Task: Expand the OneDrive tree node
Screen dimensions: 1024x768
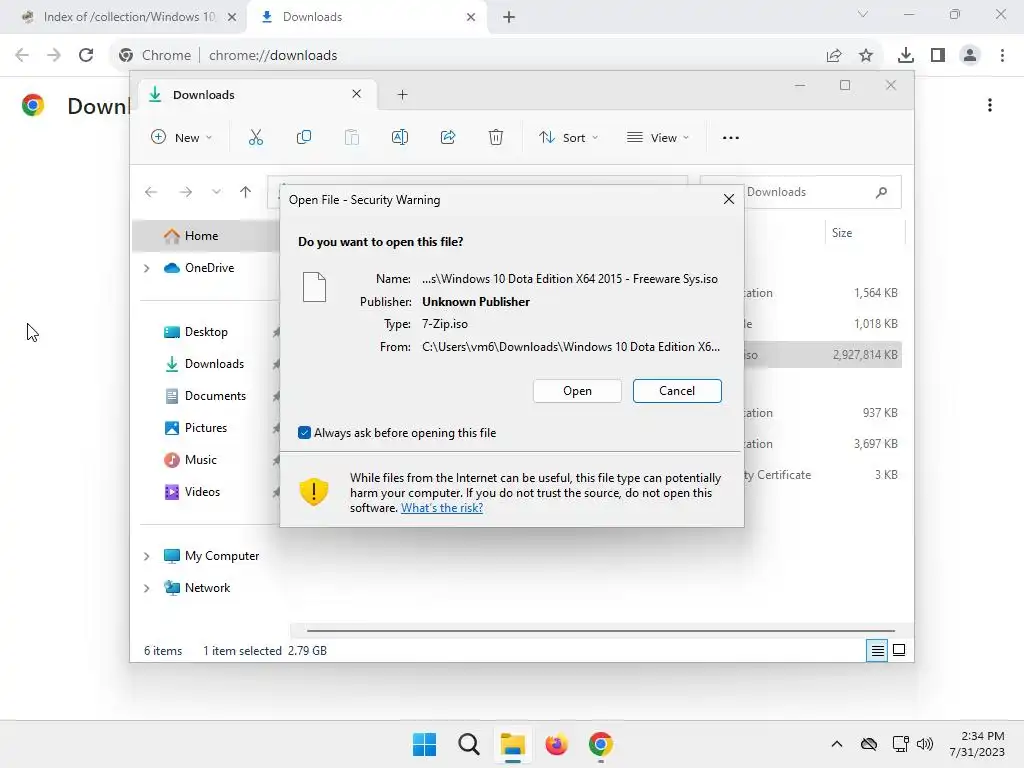Action: pyautogui.click(x=146, y=268)
